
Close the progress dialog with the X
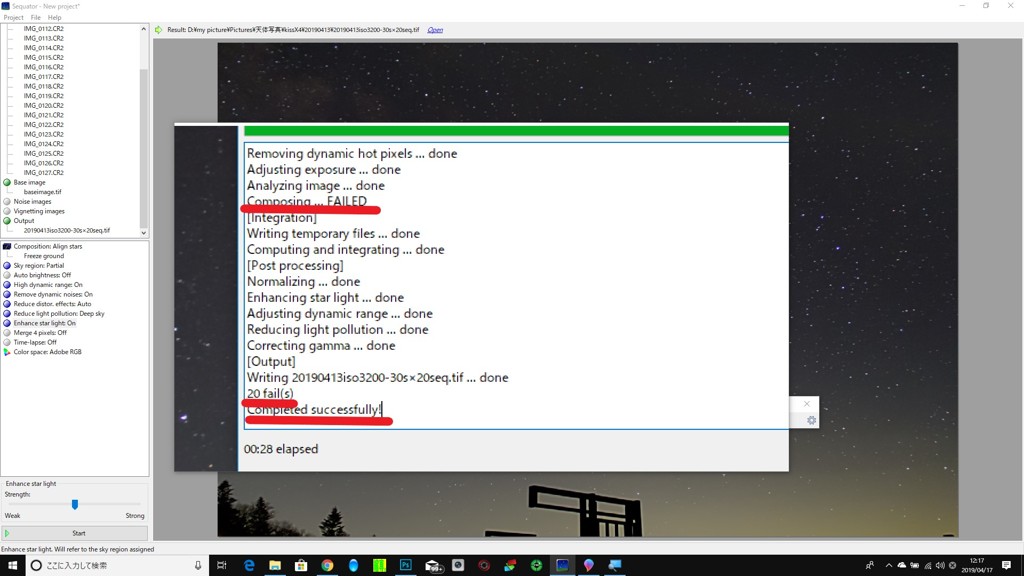(x=807, y=404)
